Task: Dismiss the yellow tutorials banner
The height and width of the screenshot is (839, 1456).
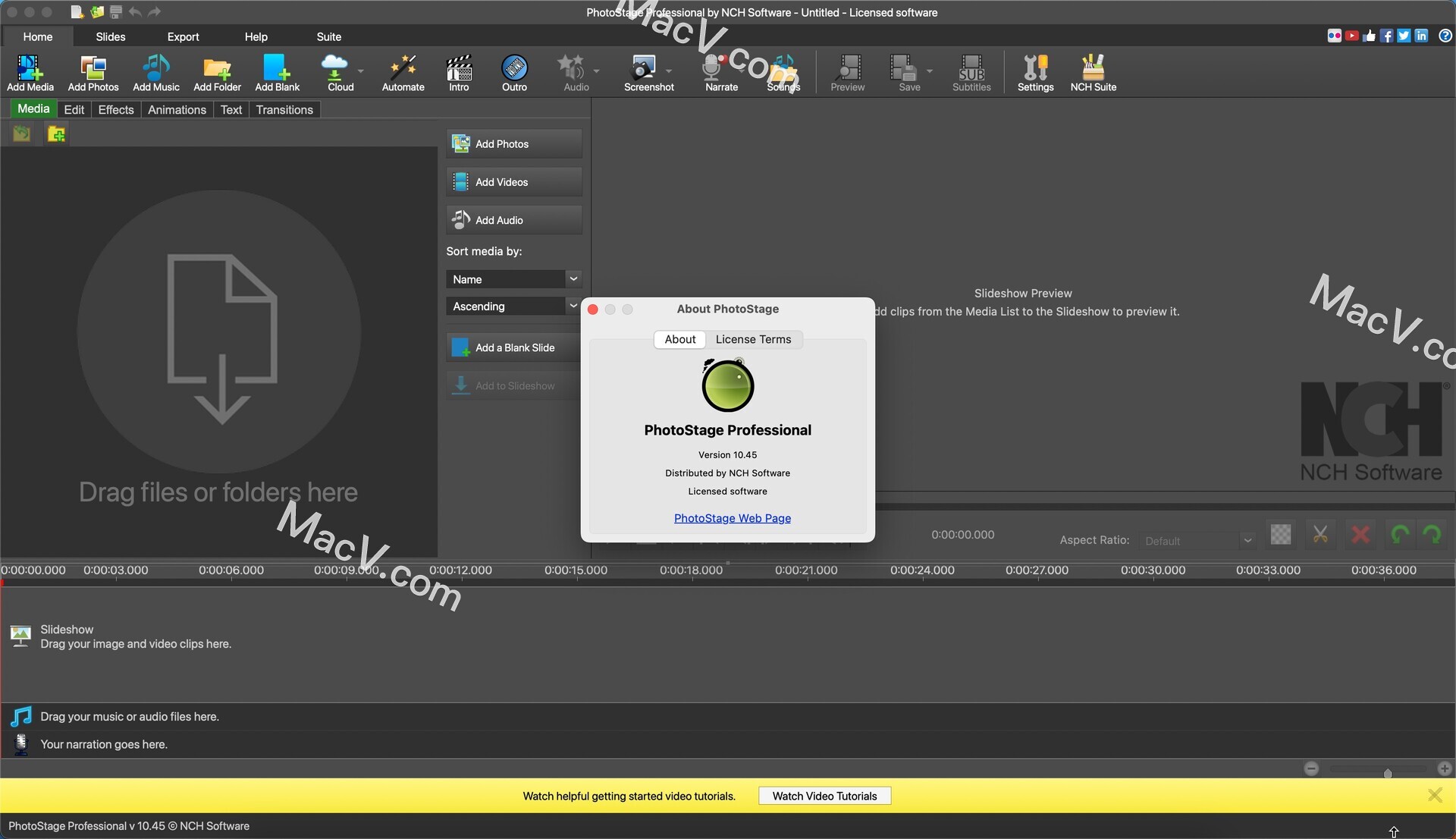Action: pos(1435,795)
